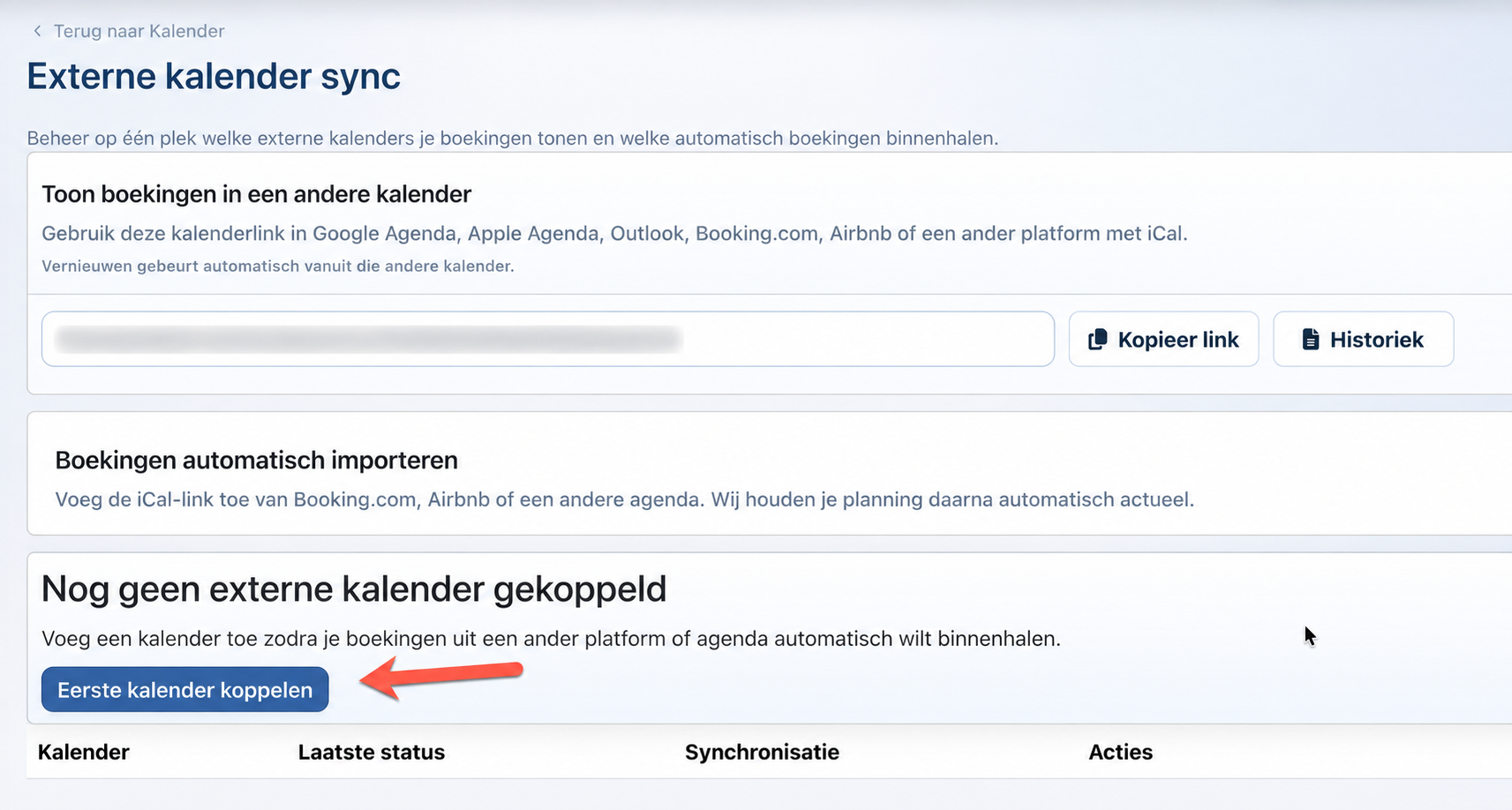
Task: Click the Acties column header
Action: [x=1120, y=752]
